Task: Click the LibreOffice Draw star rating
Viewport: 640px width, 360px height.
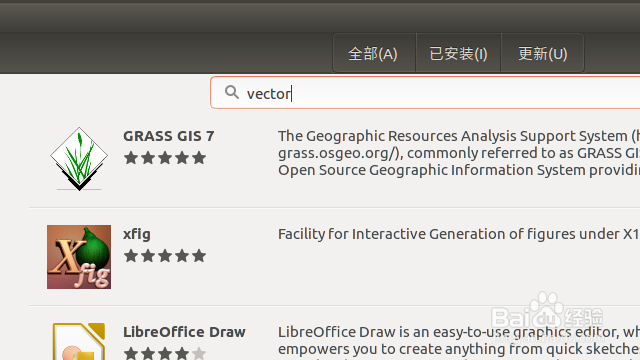Action: click(164, 353)
